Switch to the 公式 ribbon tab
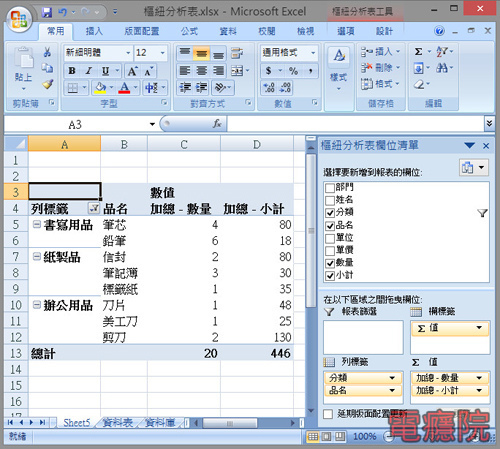The image size is (500, 449). pyautogui.click(x=189, y=31)
